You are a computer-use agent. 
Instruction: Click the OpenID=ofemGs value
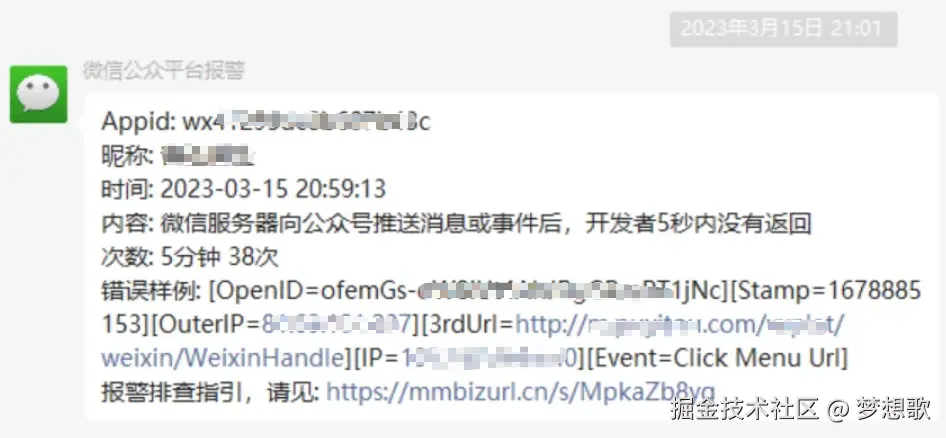[x=468, y=291]
